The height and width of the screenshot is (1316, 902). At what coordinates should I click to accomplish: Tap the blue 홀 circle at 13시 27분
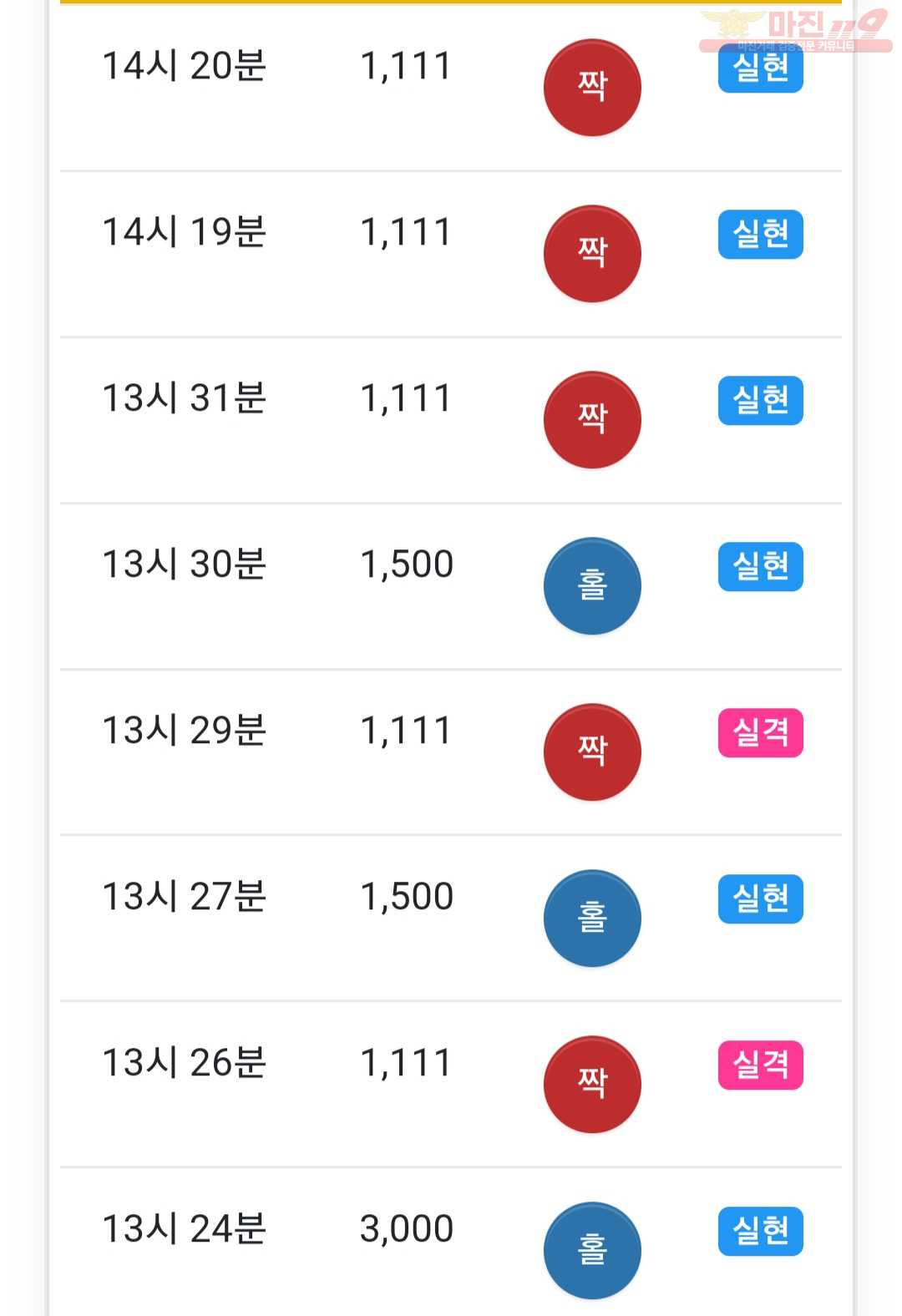592,918
